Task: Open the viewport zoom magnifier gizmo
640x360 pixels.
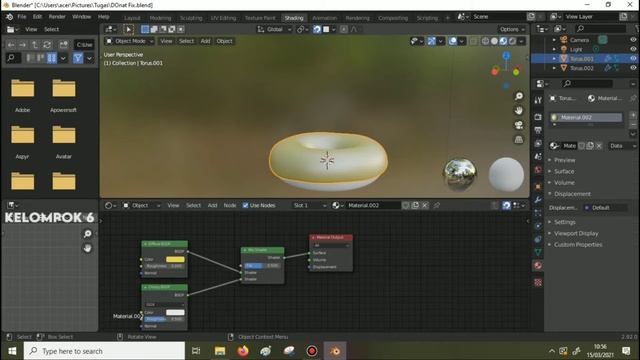Action: (519, 96)
